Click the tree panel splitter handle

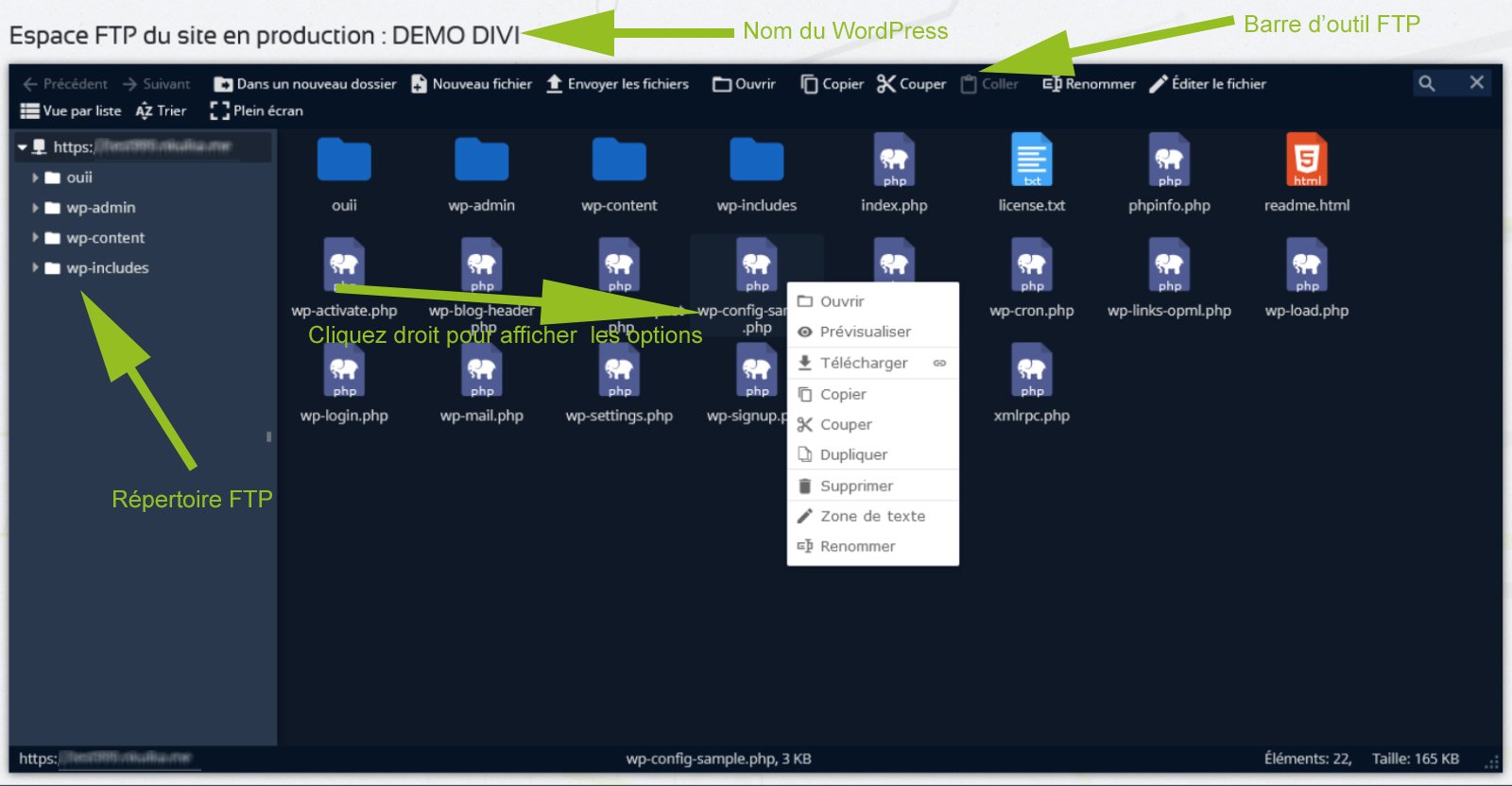[x=268, y=436]
